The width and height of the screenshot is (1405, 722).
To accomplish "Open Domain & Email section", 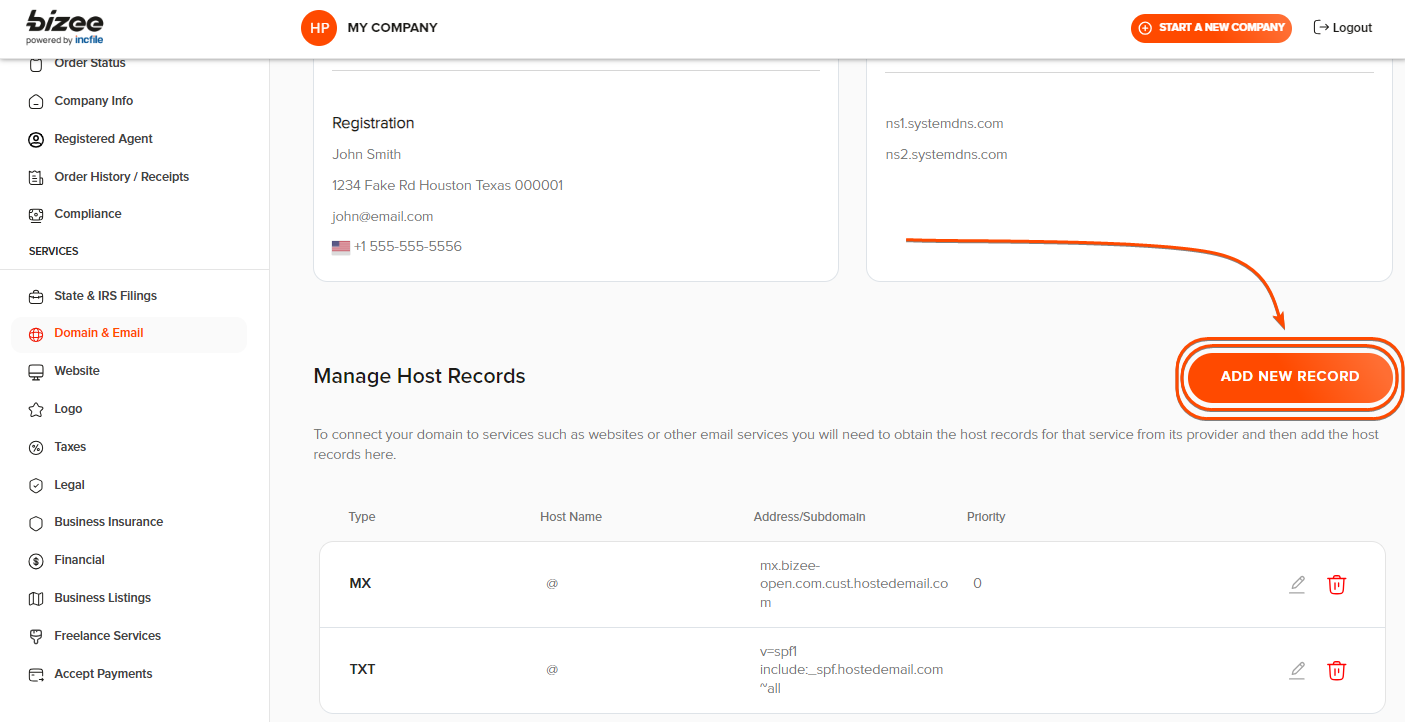I will (98, 333).
